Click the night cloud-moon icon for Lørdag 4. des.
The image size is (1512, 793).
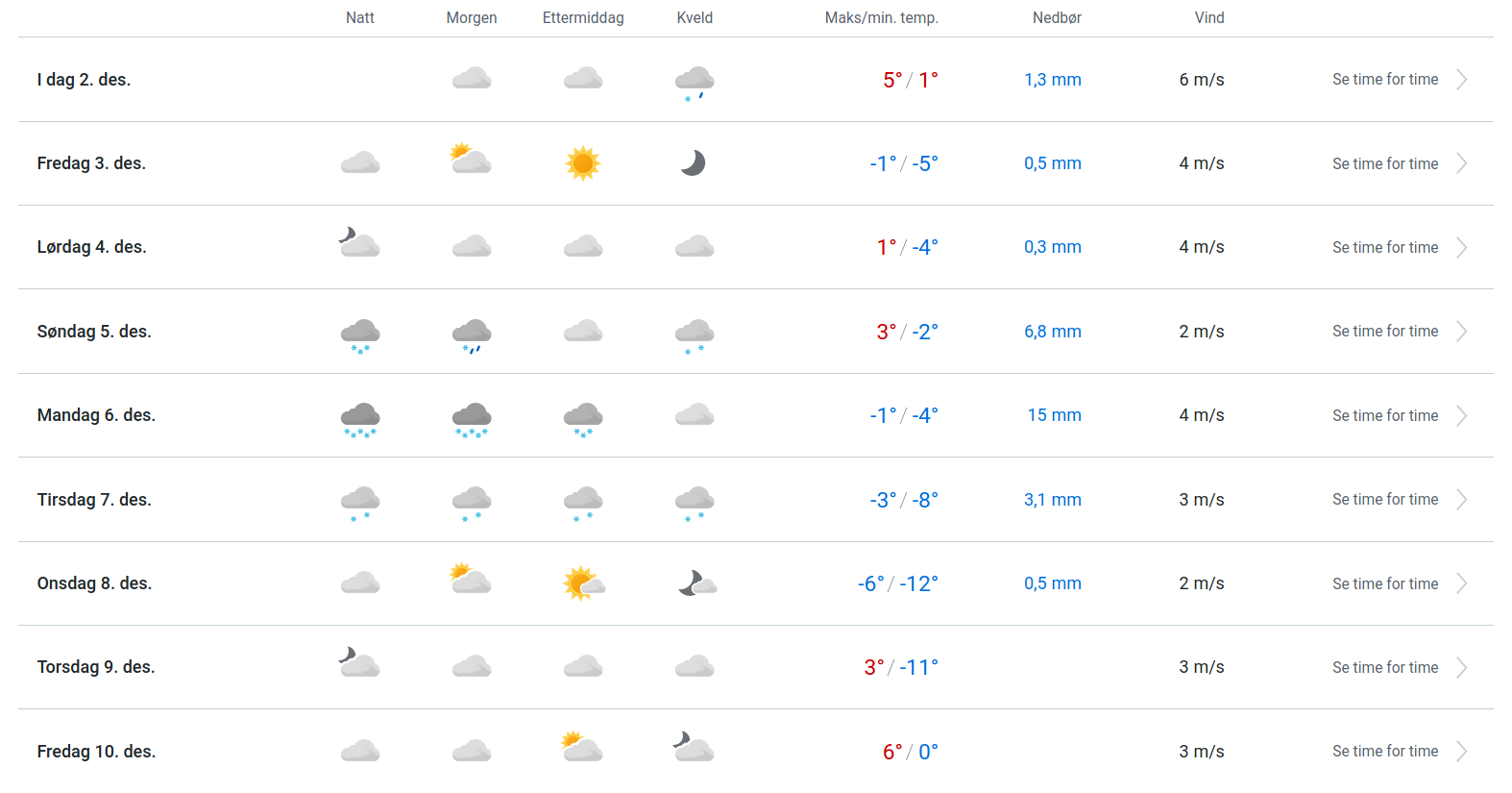tap(359, 243)
